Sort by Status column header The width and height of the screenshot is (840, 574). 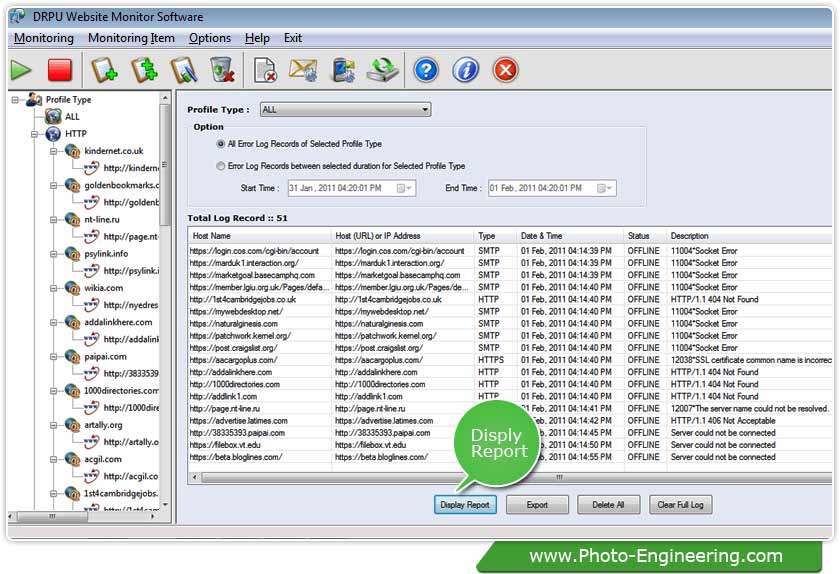(x=645, y=236)
